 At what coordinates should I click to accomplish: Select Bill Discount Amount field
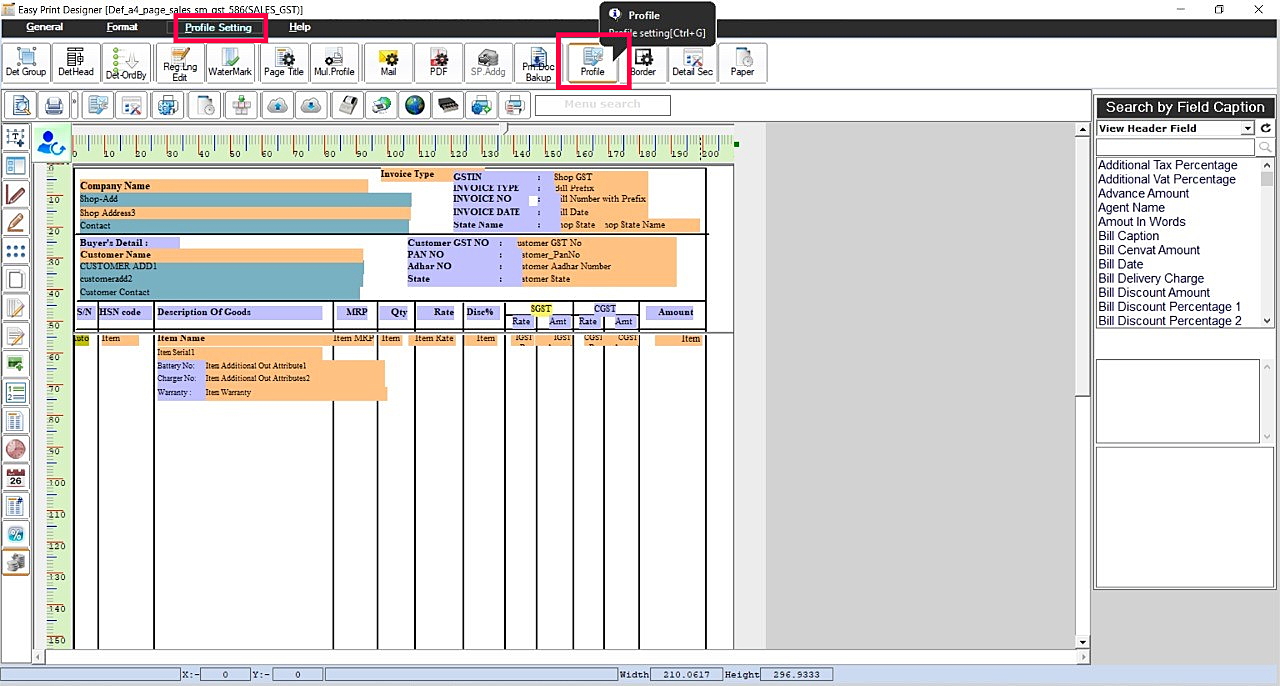(1154, 292)
